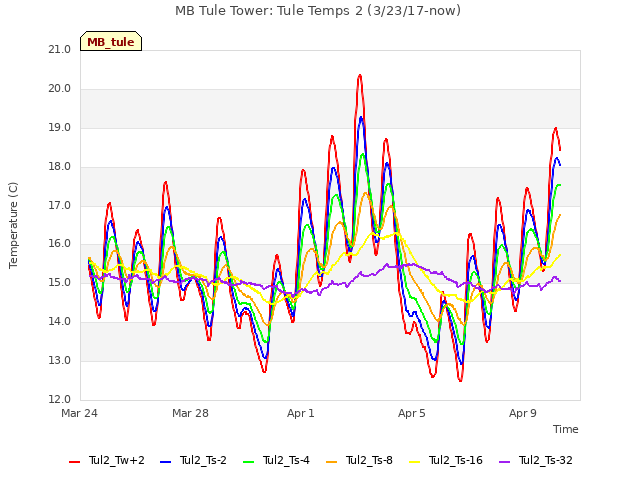
Task: Click the Apr 1 x-axis tick label
Action: (x=301, y=413)
